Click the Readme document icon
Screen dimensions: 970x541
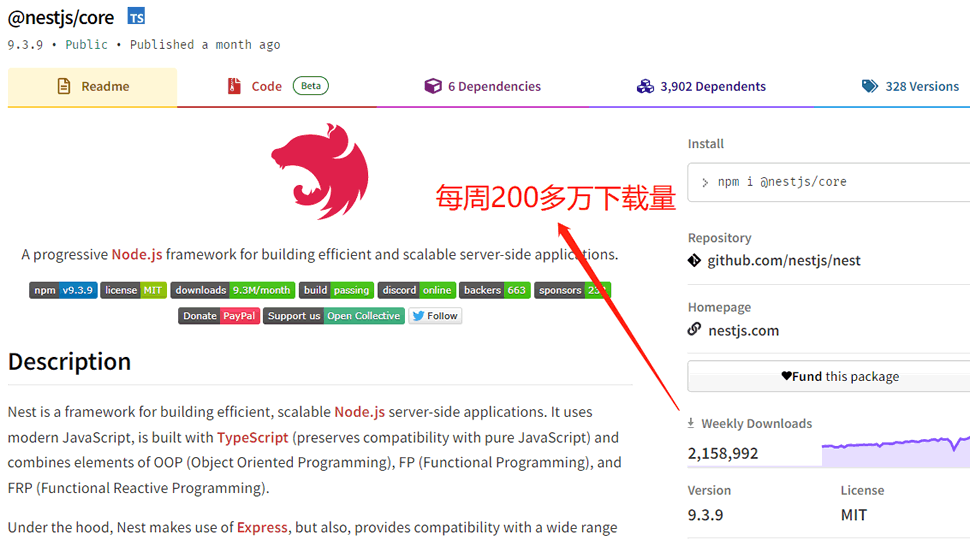point(64,86)
